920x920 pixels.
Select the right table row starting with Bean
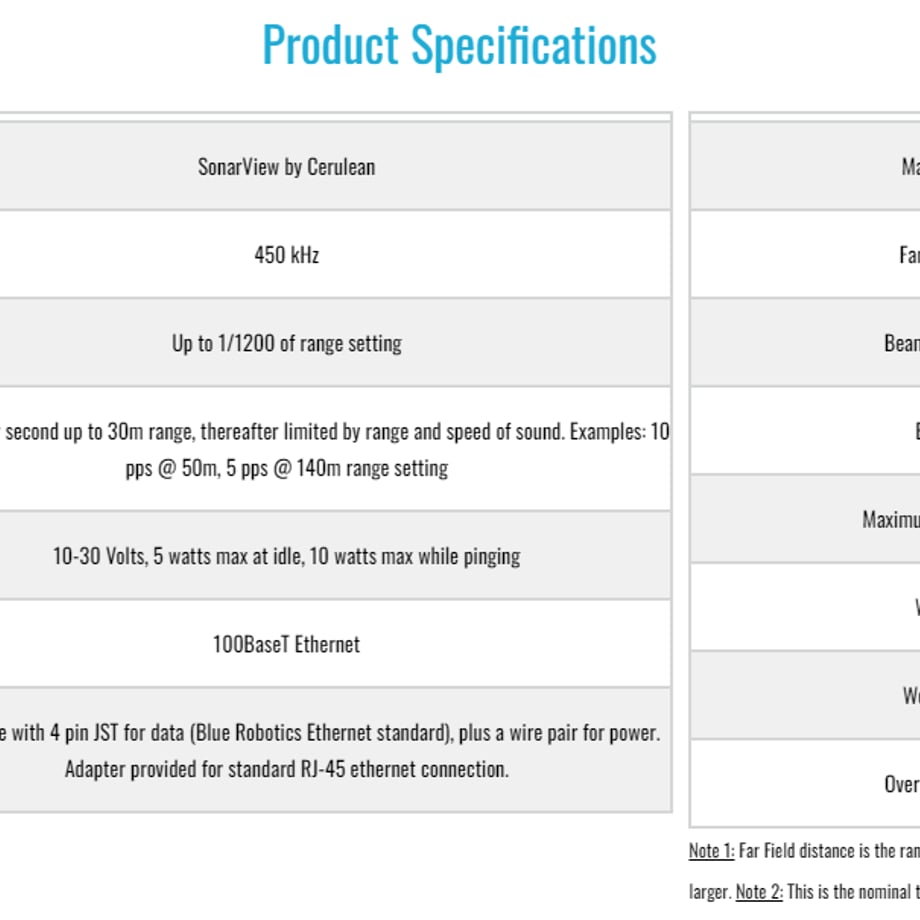[x=805, y=343]
